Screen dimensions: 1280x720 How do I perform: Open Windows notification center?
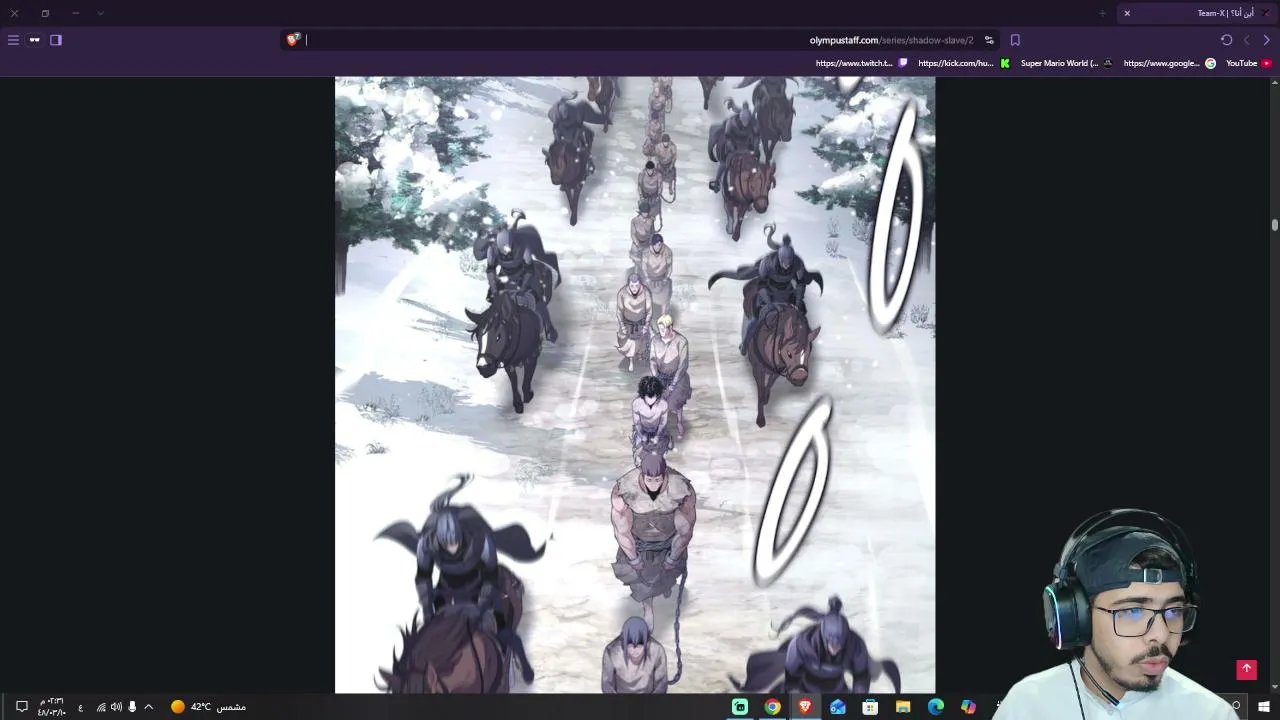click(21, 706)
